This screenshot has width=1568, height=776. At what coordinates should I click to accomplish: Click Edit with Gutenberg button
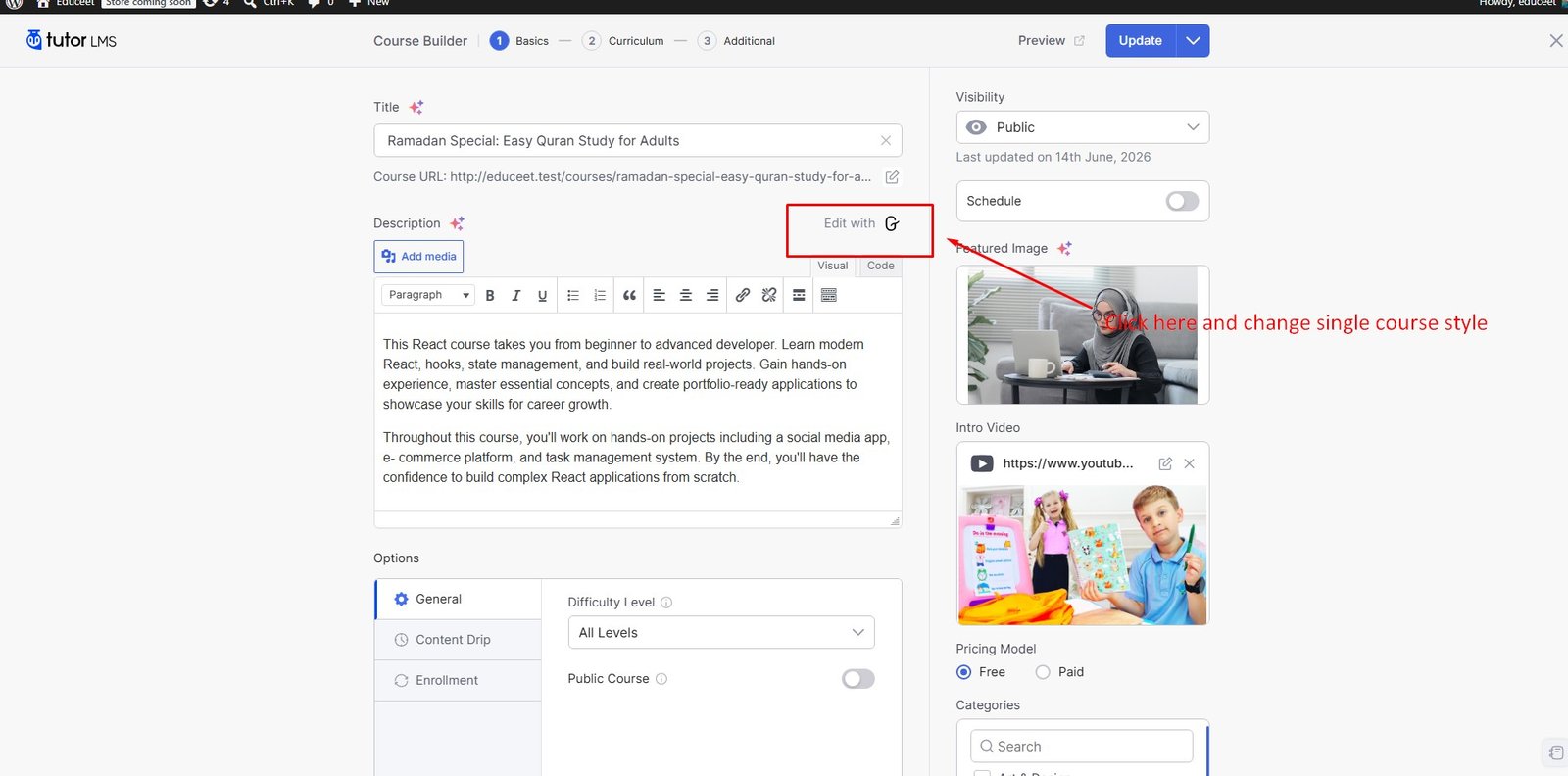coord(861,223)
